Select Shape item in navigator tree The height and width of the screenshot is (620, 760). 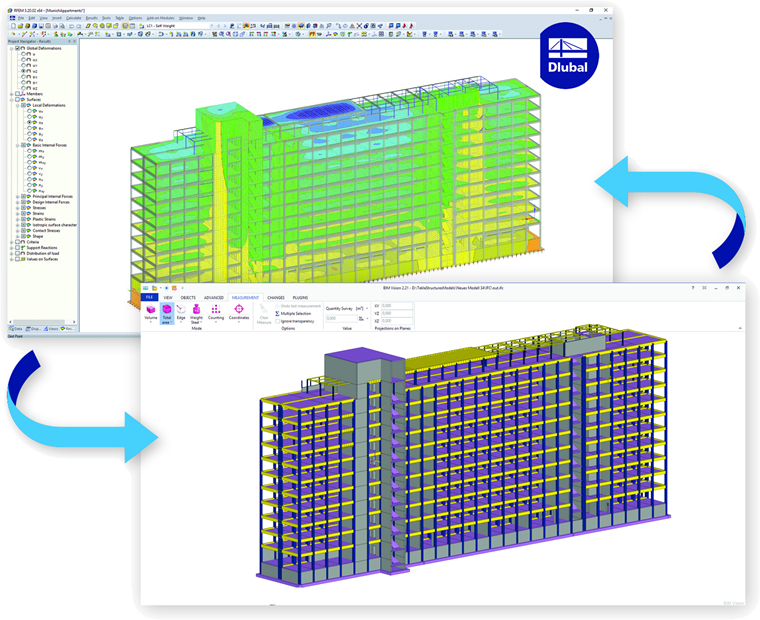pos(38,237)
